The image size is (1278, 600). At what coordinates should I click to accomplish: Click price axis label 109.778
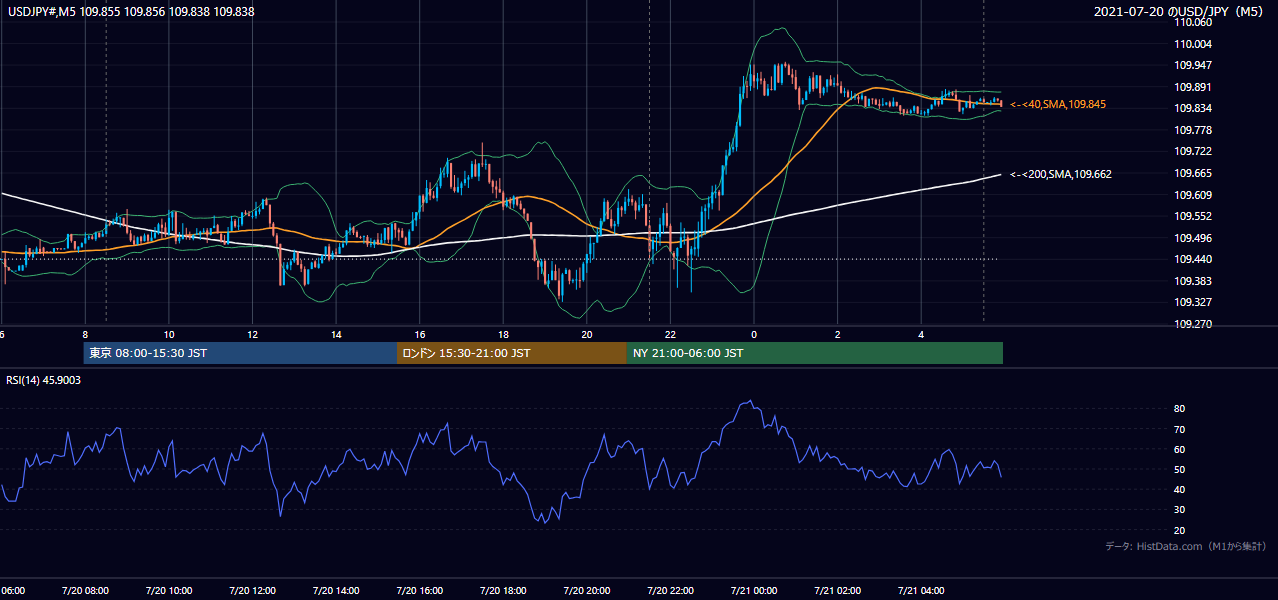tap(1194, 130)
